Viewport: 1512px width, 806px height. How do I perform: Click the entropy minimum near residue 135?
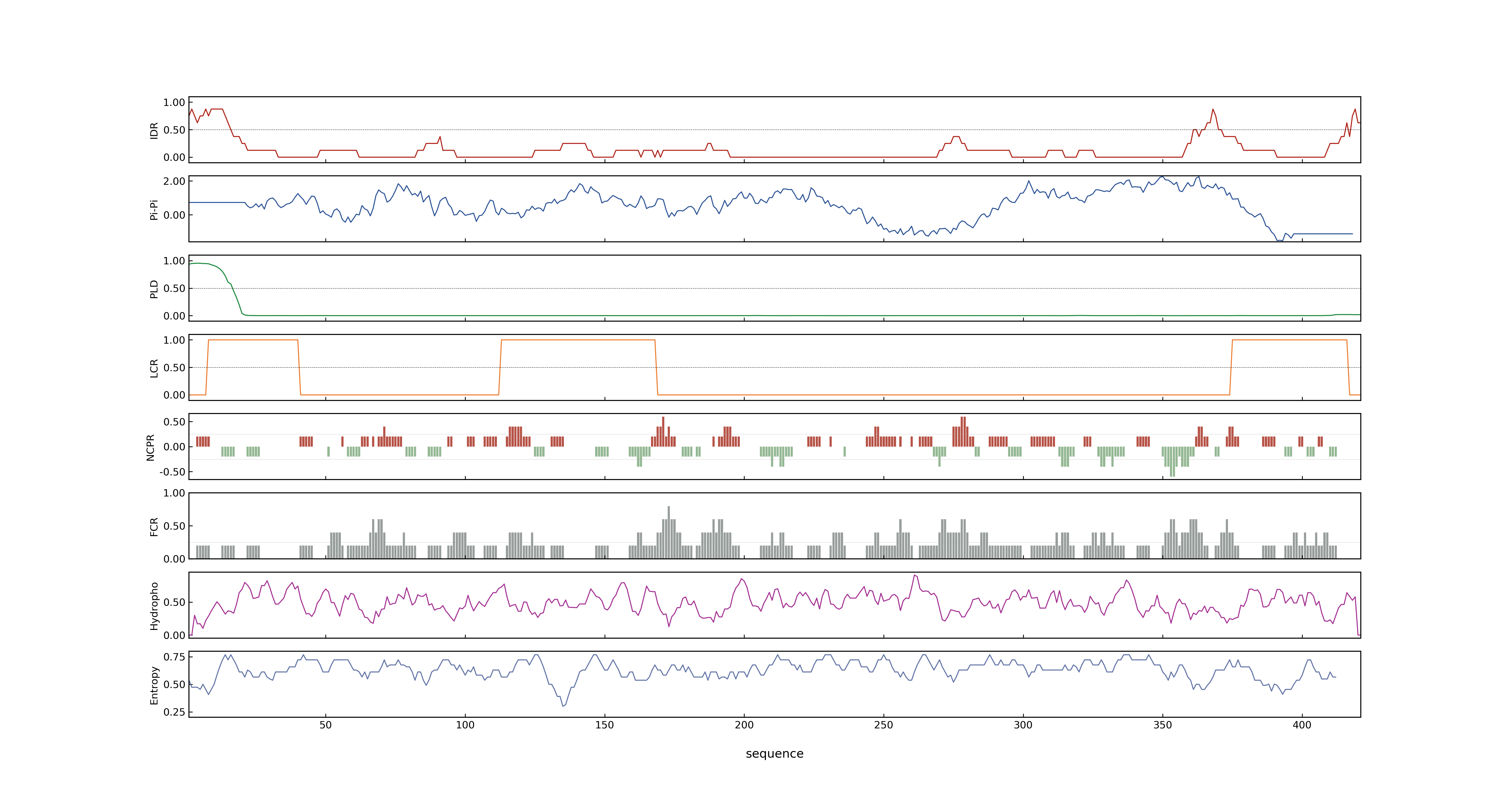tap(563, 706)
